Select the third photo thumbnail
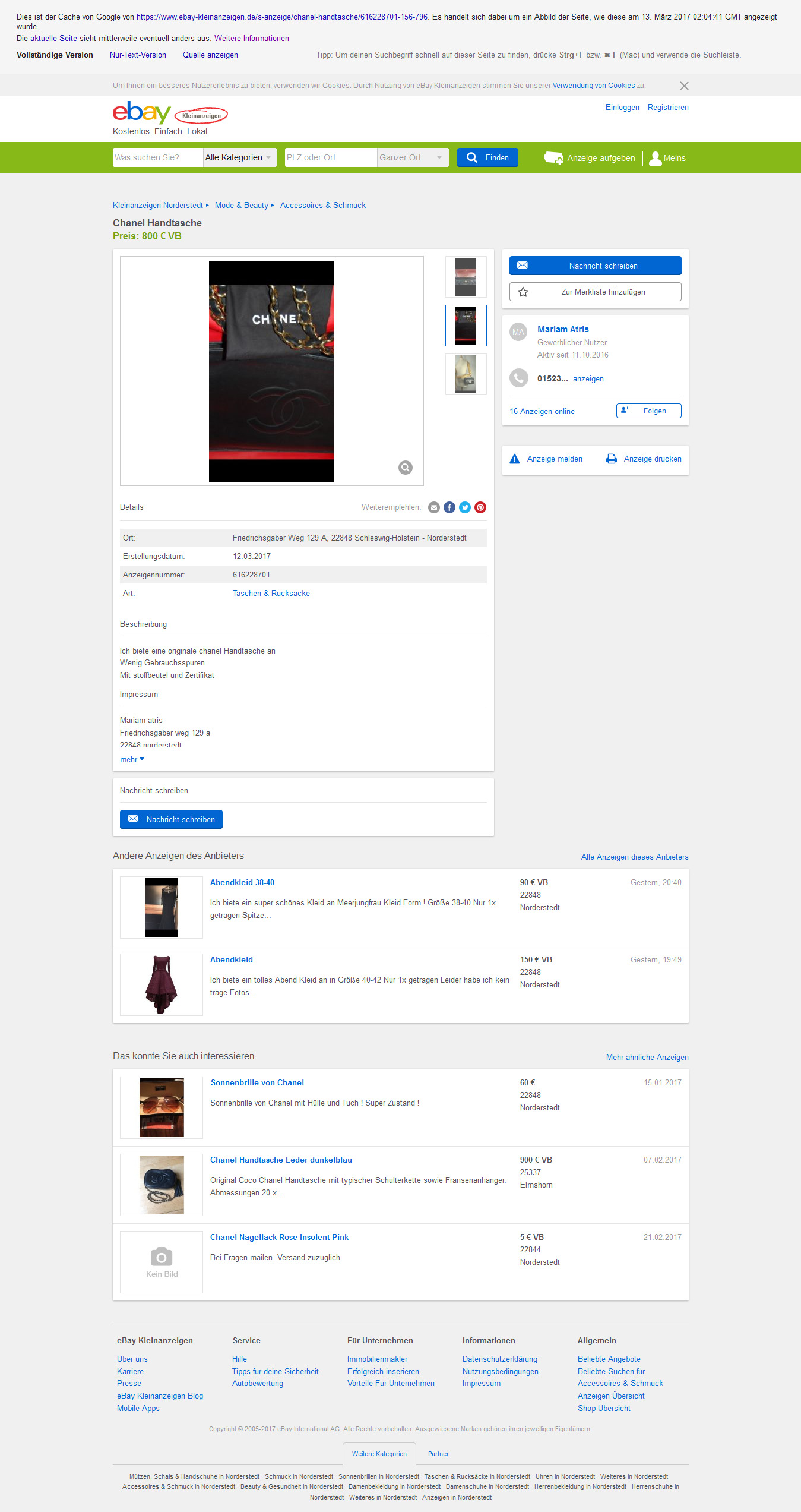 (466, 374)
